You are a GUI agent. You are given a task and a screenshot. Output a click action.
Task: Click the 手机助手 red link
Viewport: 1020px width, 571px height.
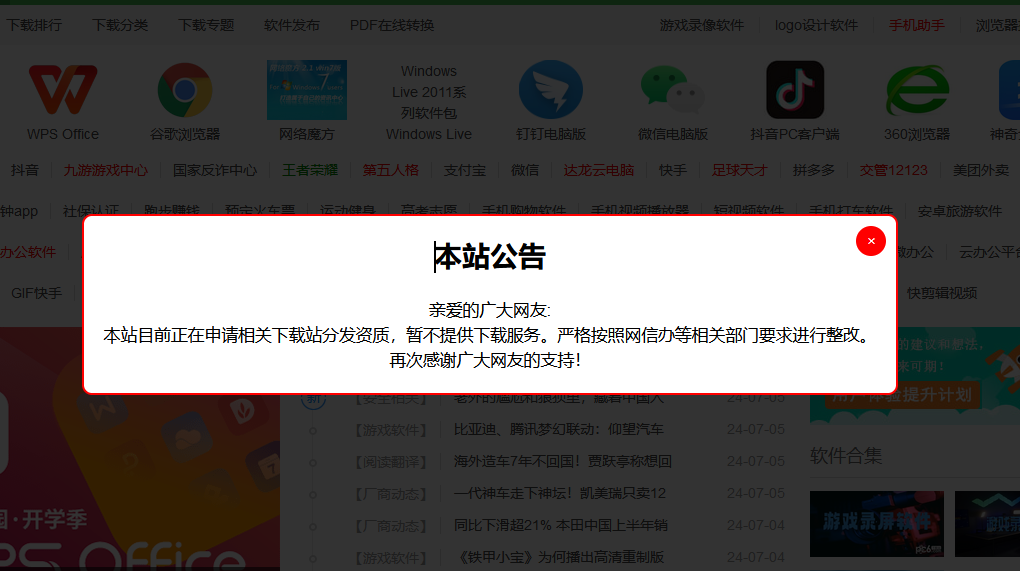coord(917,25)
